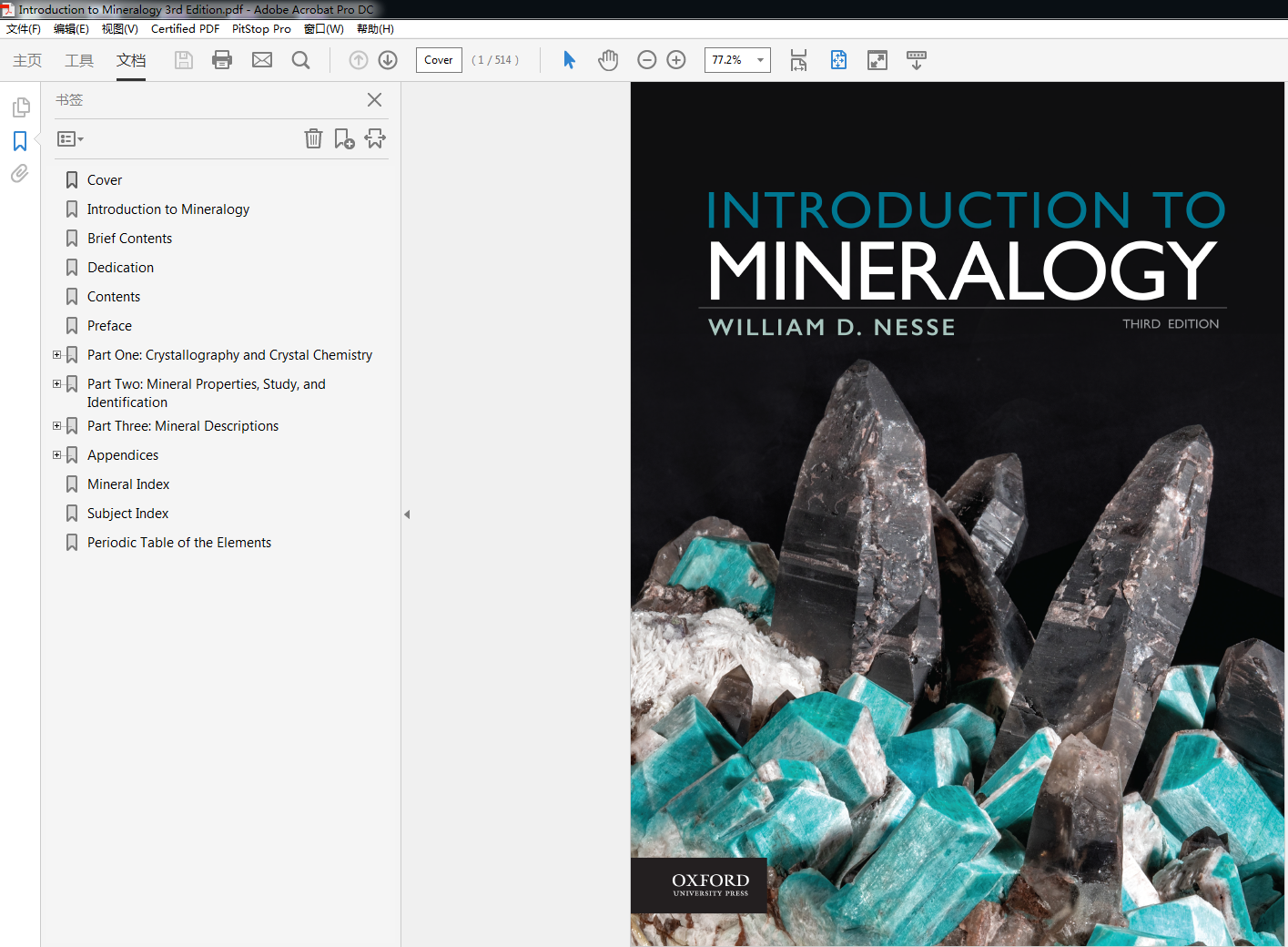Open Periodic Table of the Elements bookmark
The width and height of the screenshot is (1288, 947).
pyautogui.click(x=179, y=543)
